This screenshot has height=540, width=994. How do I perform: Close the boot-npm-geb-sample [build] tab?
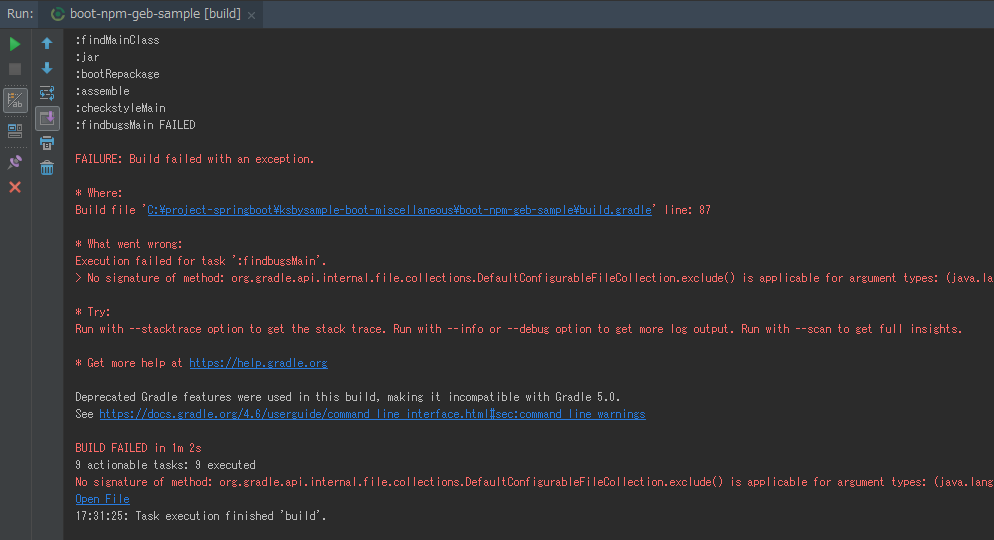tap(252, 15)
